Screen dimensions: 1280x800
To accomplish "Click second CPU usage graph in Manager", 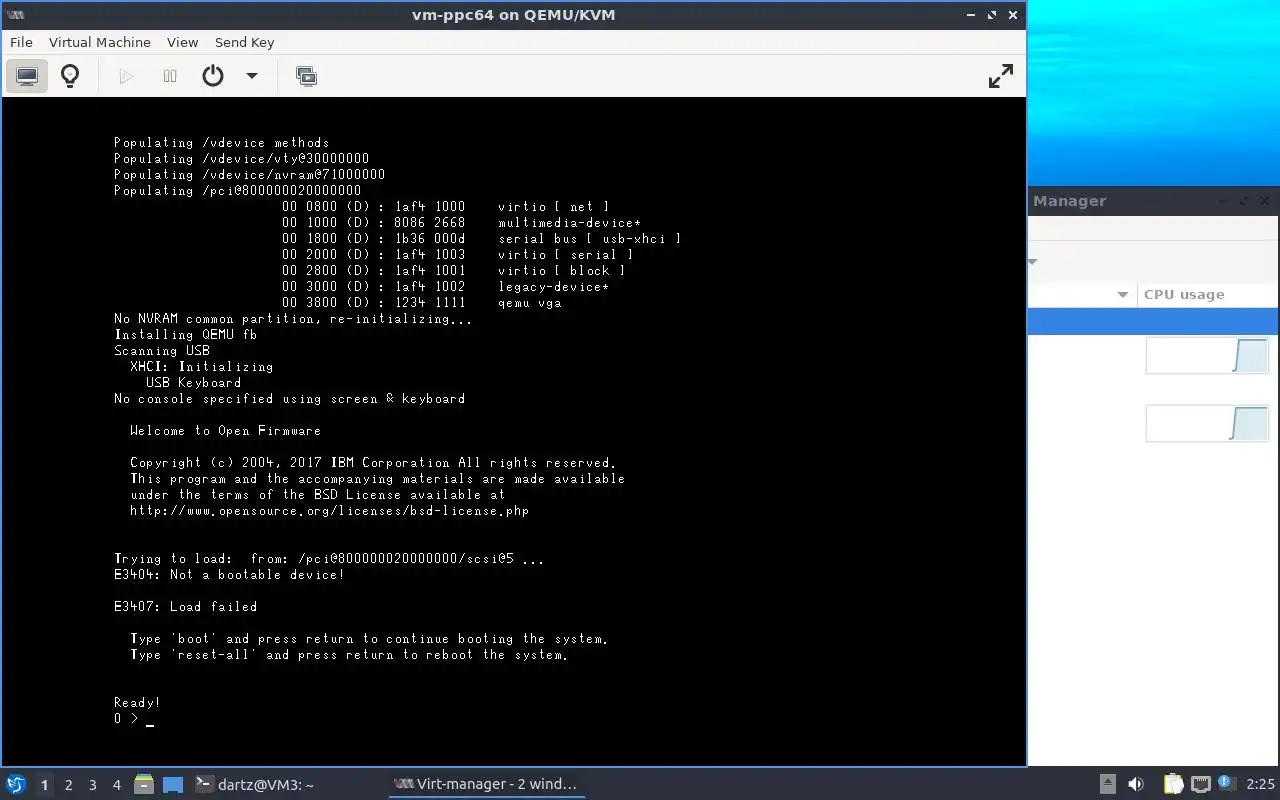I will pyautogui.click(x=1207, y=423).
